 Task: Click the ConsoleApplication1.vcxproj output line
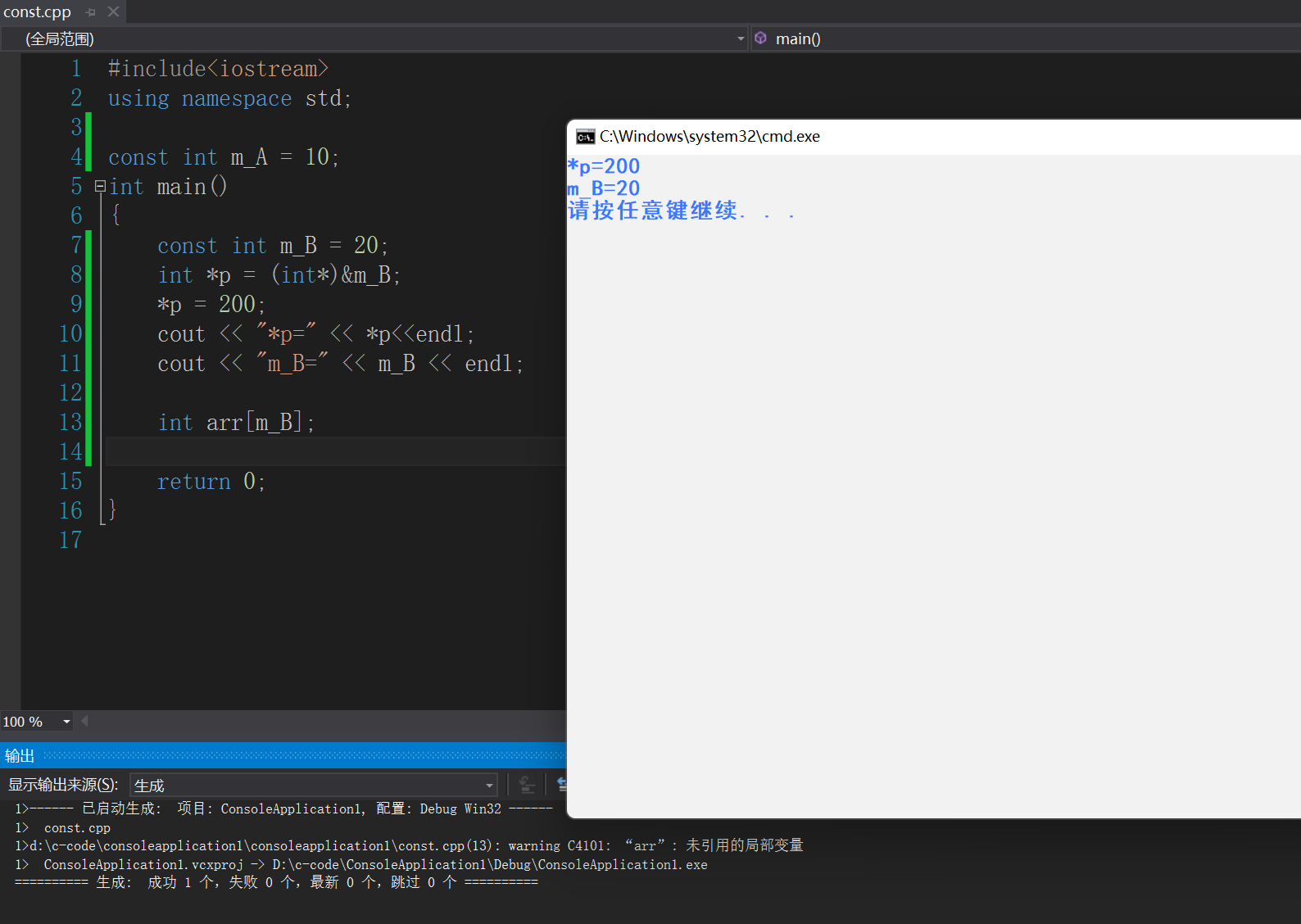(361, 864)
